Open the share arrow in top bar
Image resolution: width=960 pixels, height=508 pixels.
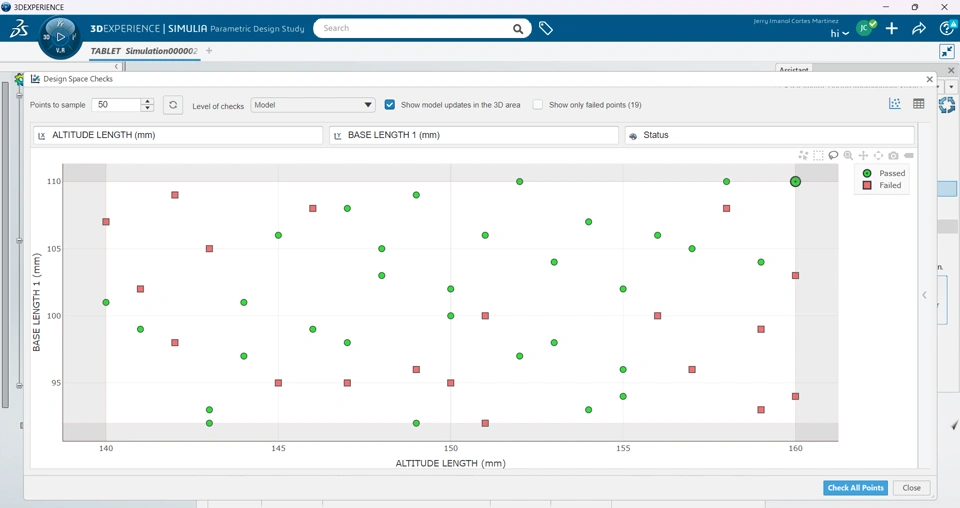tap(918, 28)
